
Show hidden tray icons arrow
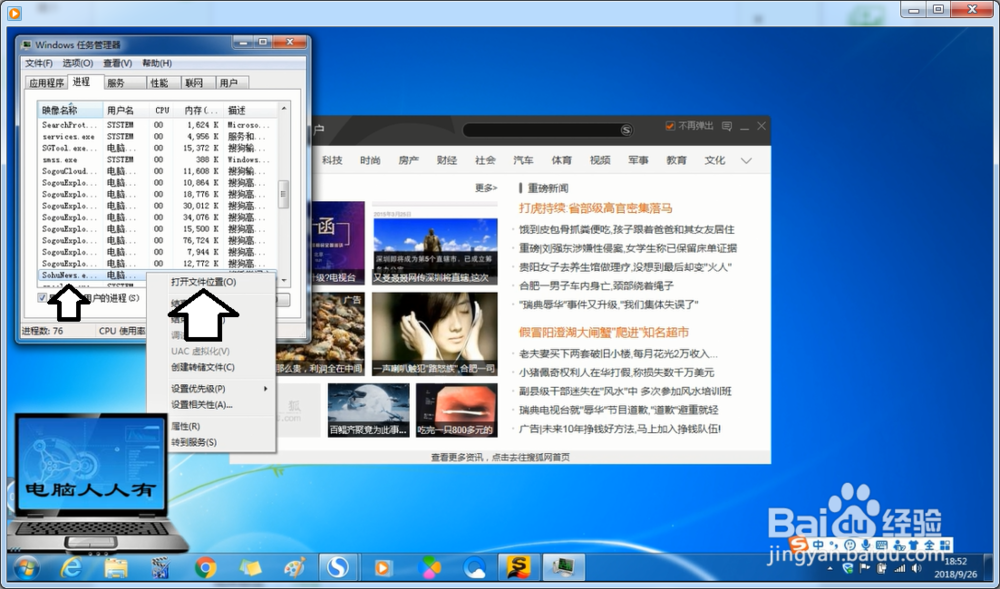pyautogui.click(x=830, y=569)
